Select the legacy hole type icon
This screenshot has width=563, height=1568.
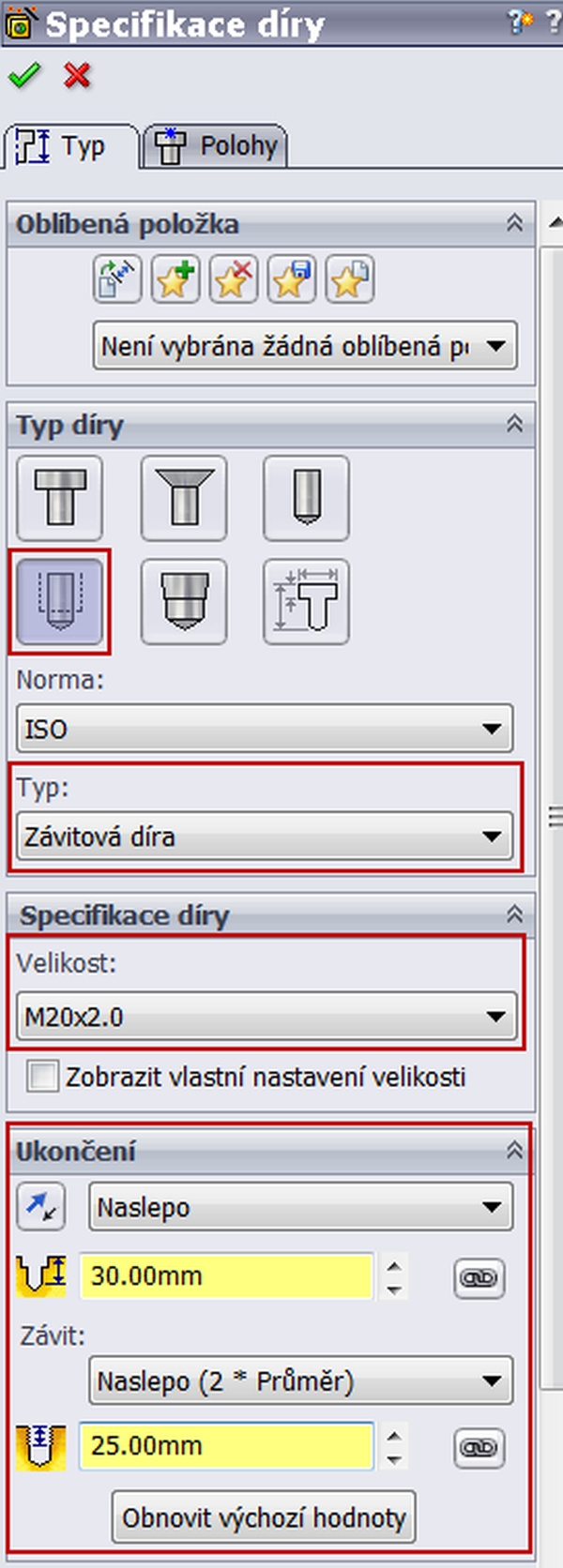[307, 602]
